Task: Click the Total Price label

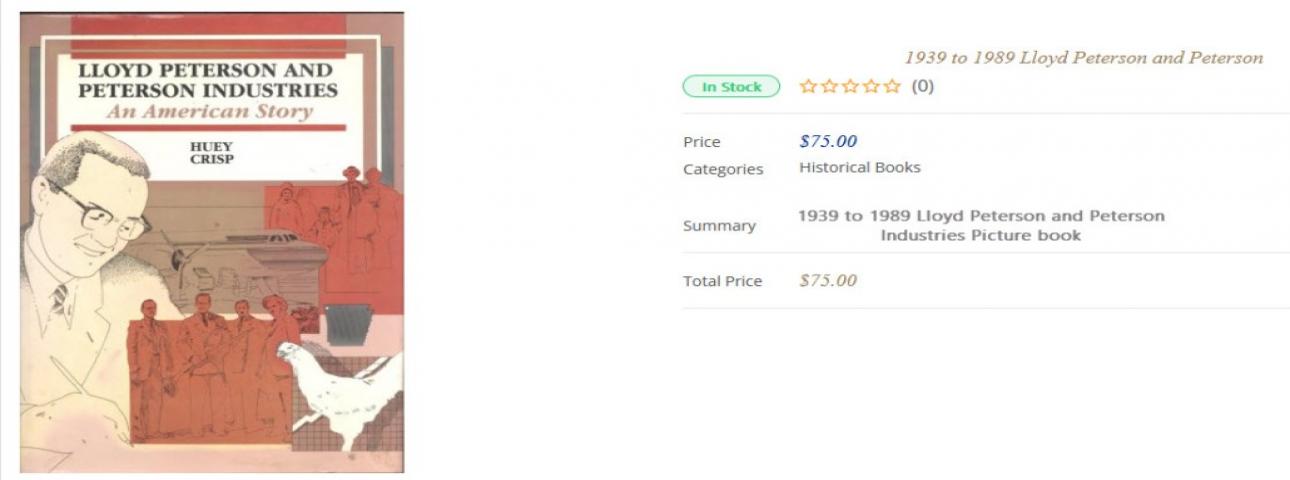Action: coord(722,281)
